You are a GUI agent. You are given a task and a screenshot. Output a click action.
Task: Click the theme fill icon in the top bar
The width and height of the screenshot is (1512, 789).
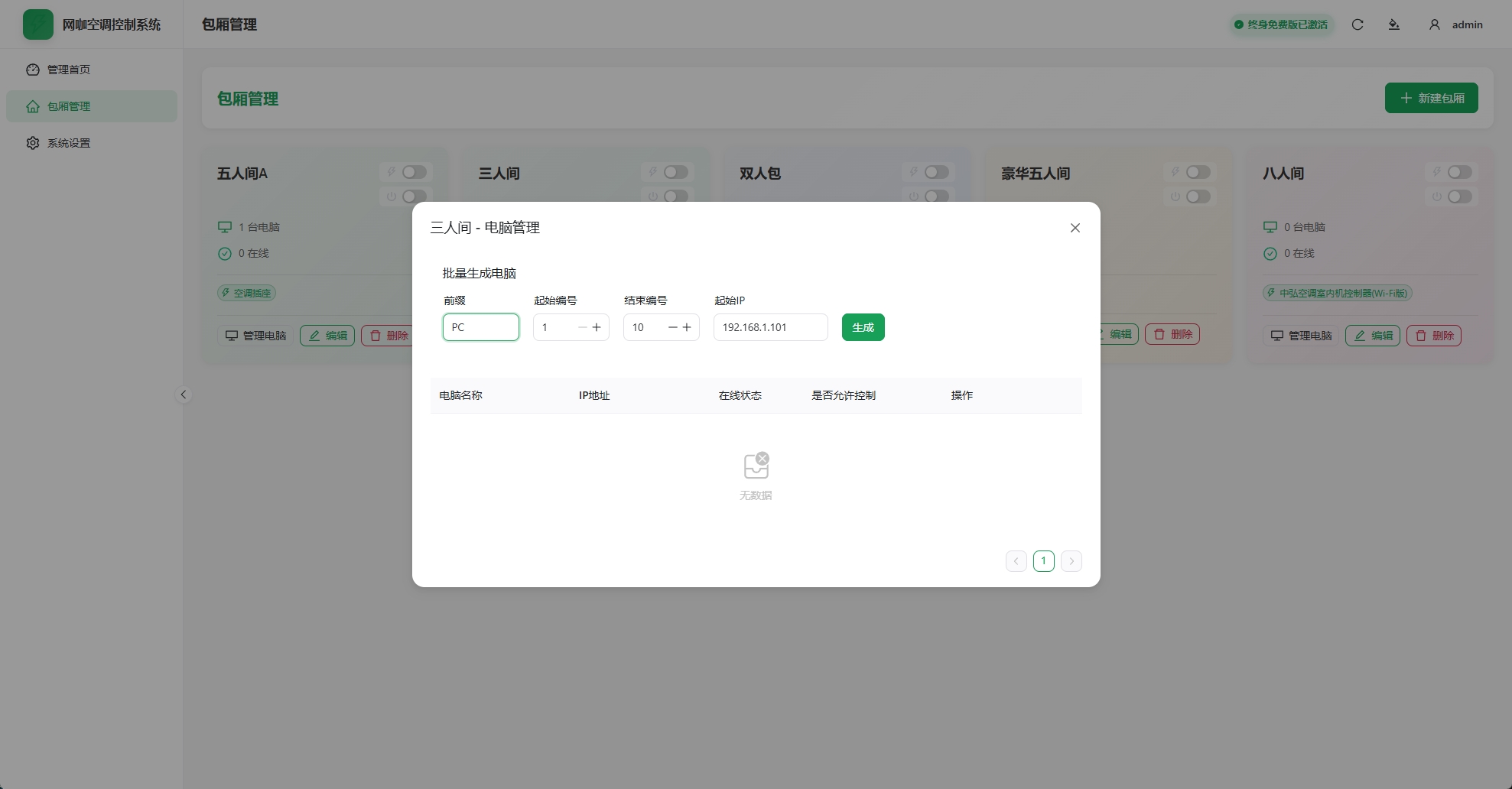(x=1393, y=24)
